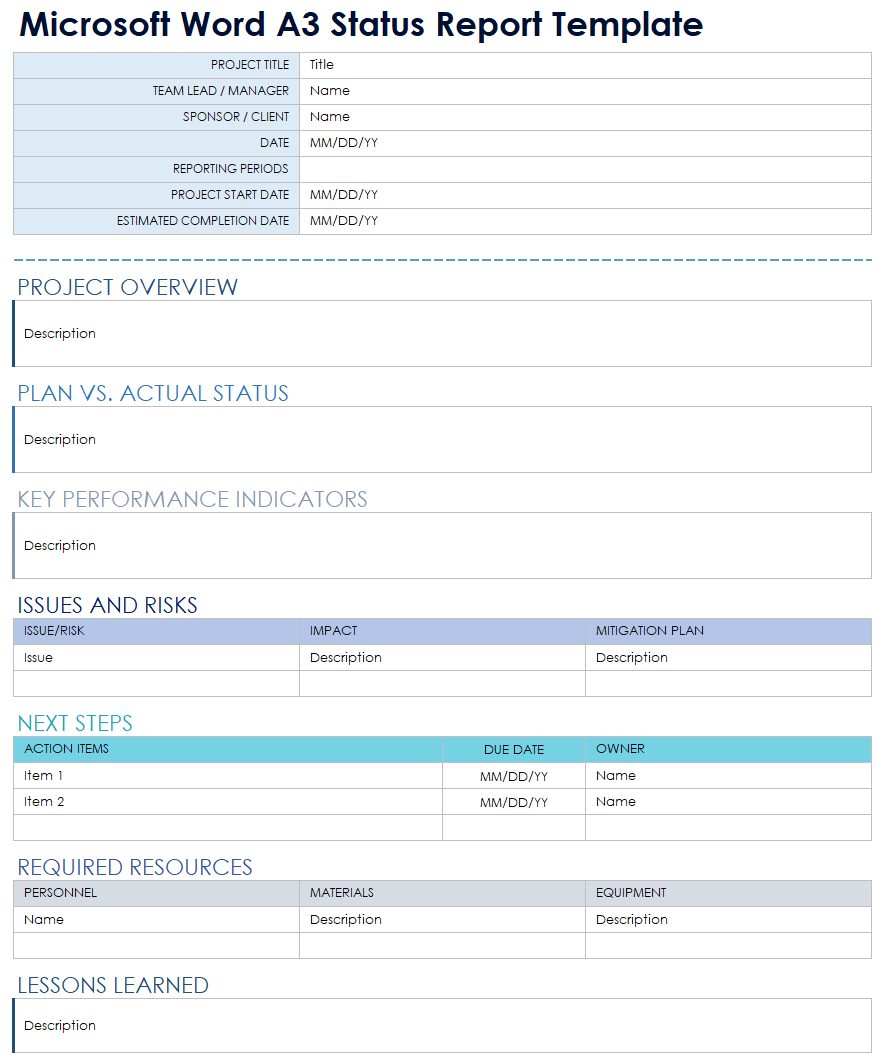Select the Issue cell under Issue/Risk
The image size is (886, 1062).
coord(155,658)
